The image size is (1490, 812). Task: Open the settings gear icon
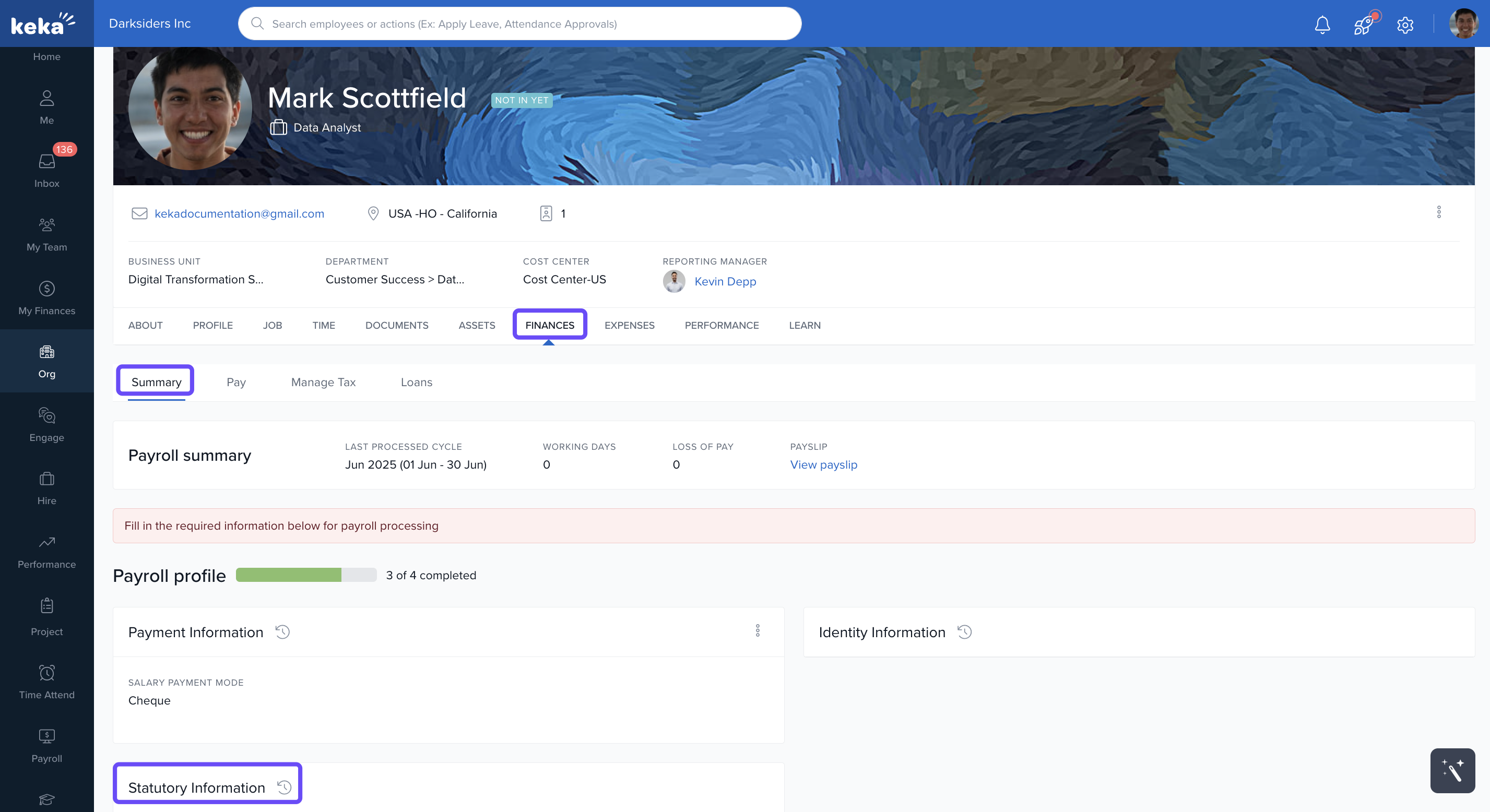(1405, 25)
